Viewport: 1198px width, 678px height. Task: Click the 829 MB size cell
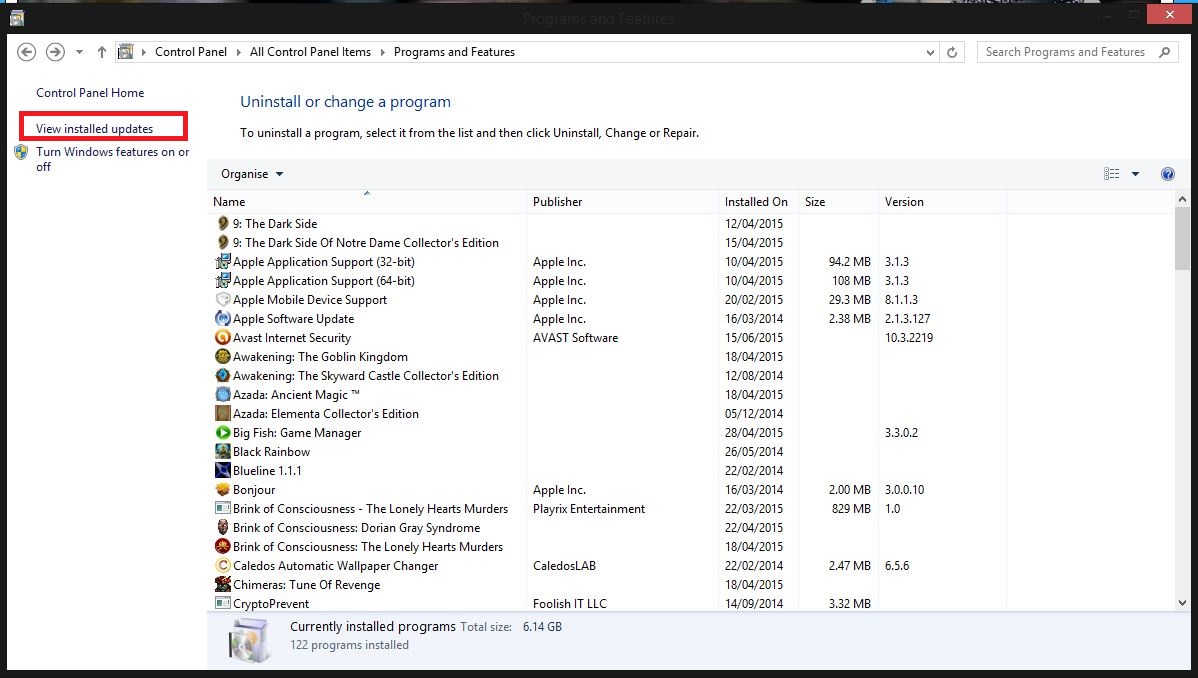[x=851, y=509]
